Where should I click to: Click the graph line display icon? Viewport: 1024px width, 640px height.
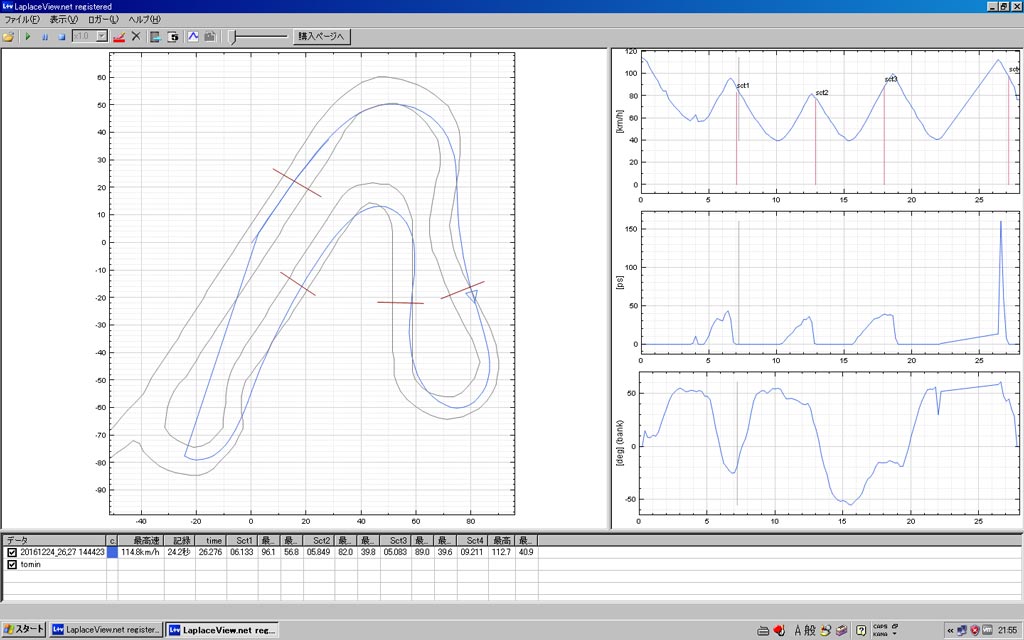(192, 37)
